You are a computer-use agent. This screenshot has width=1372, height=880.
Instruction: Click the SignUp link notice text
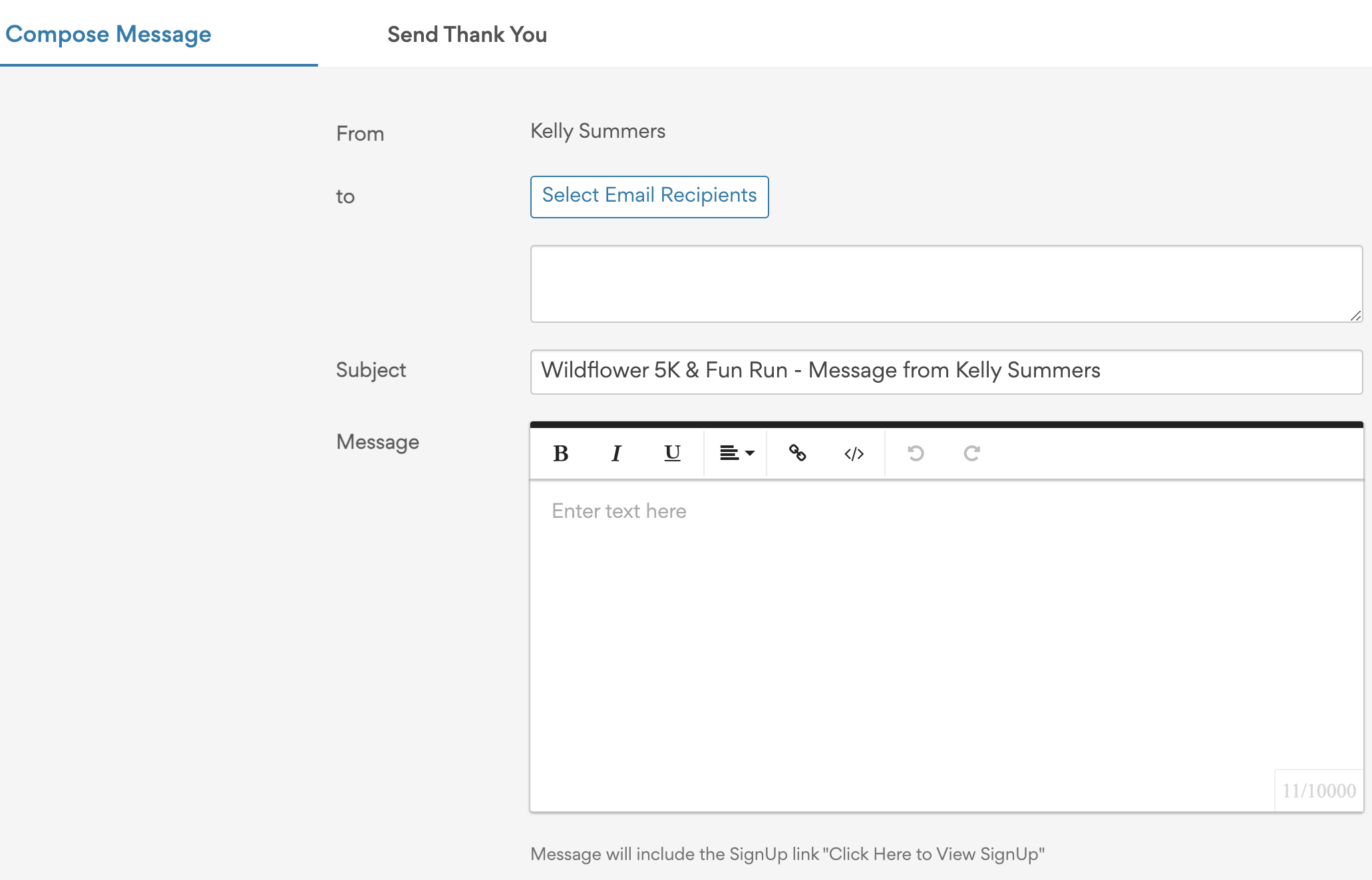pos(787,854)
